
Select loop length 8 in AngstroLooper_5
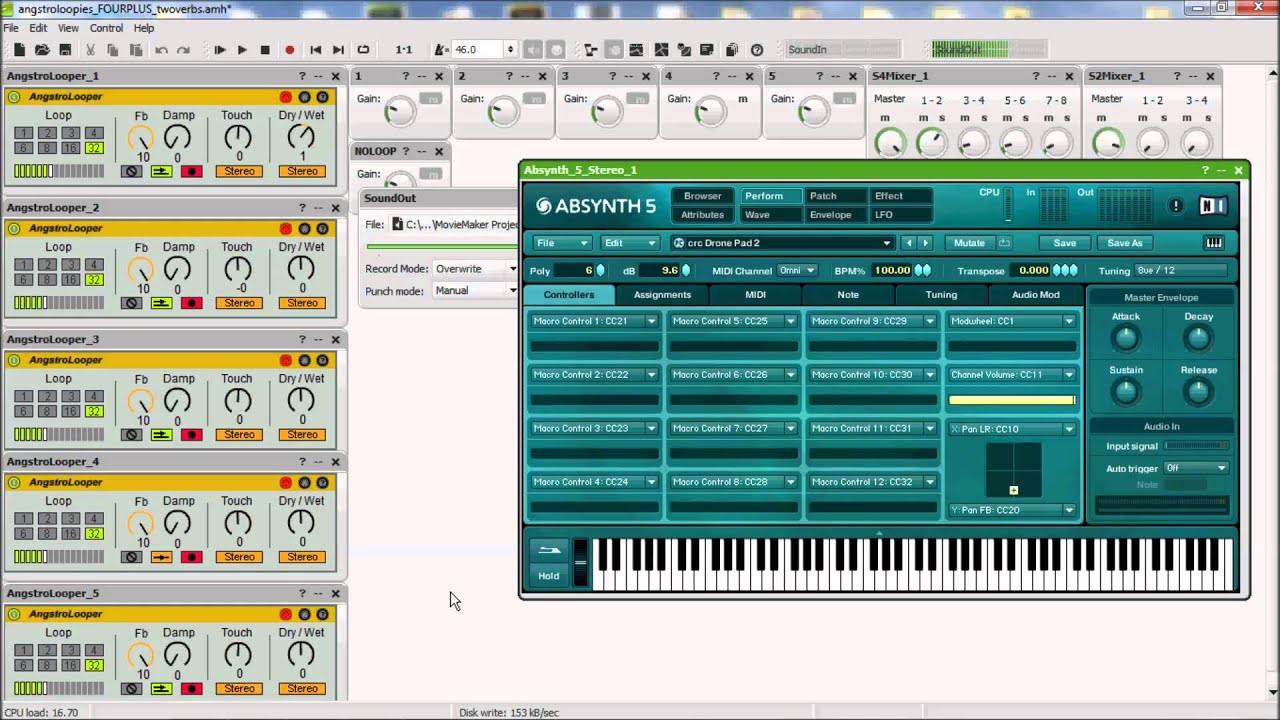45,665
